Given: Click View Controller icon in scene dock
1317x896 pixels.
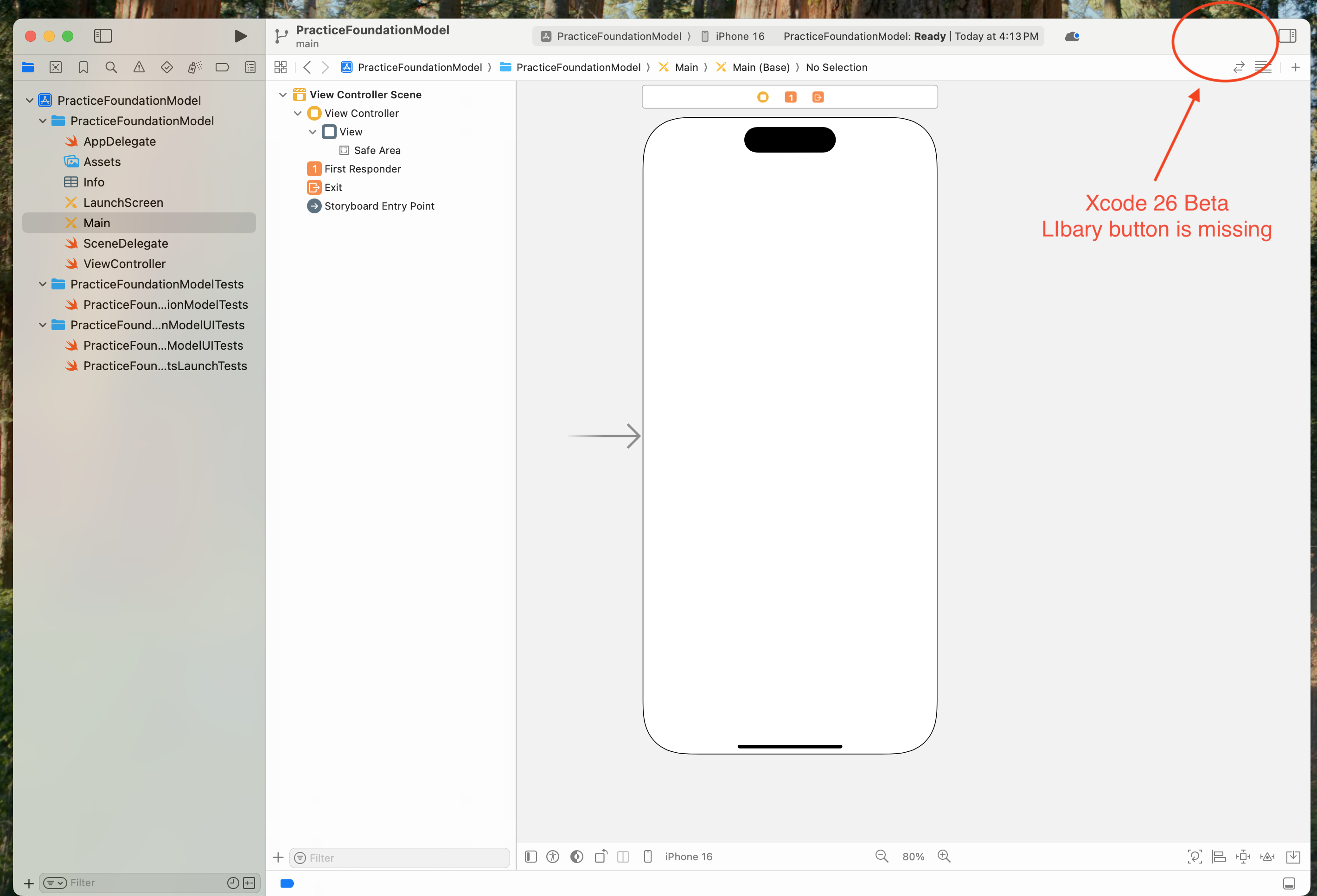Looking at the screenshot, I should (x=763, y=97).
